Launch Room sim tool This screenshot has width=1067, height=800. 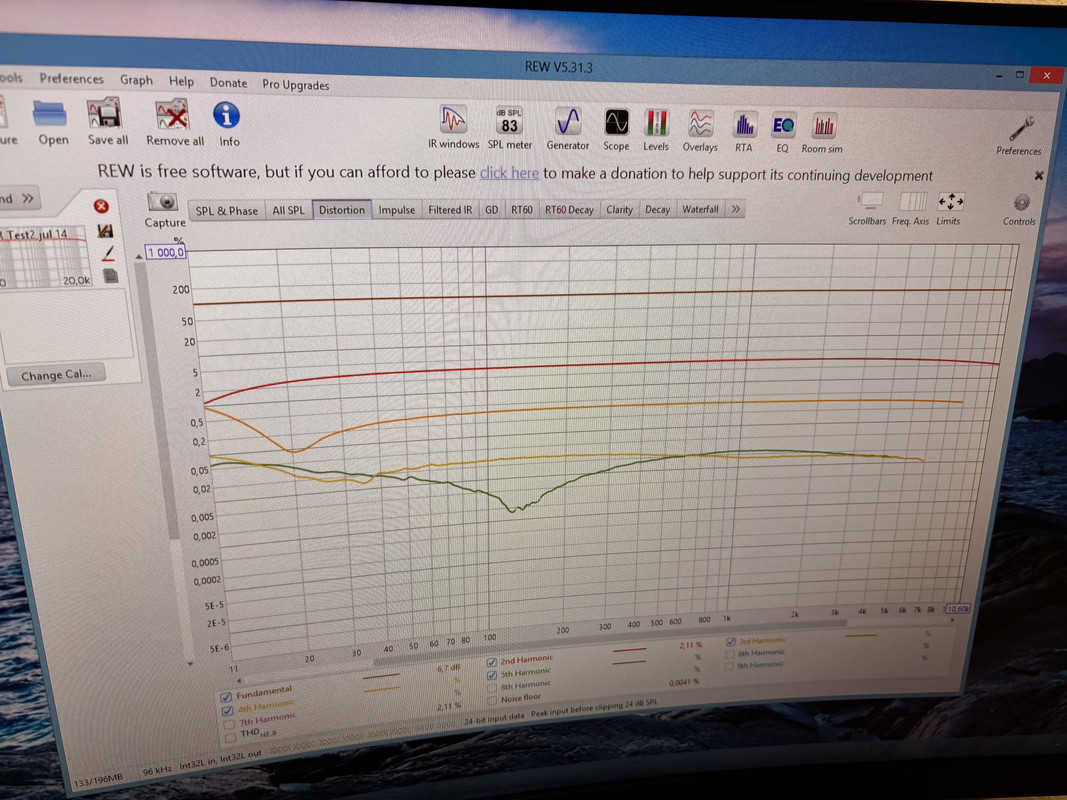(x=822, y=133)
